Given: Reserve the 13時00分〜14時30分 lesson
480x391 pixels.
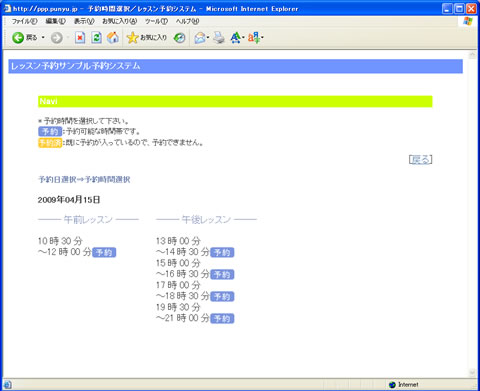Looking at the screenshot, I should pyautogui.click(x=222, y=252).
